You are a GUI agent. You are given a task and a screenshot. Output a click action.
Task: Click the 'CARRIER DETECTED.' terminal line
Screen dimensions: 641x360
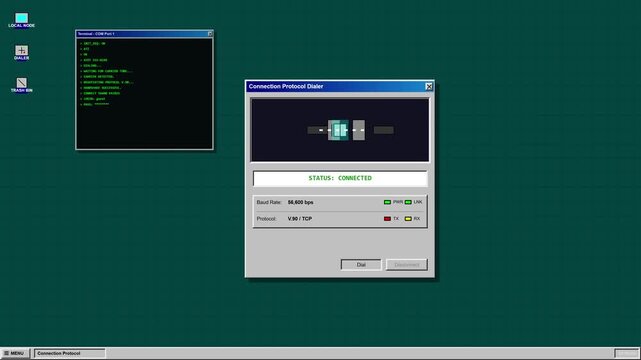coord(97,76)
